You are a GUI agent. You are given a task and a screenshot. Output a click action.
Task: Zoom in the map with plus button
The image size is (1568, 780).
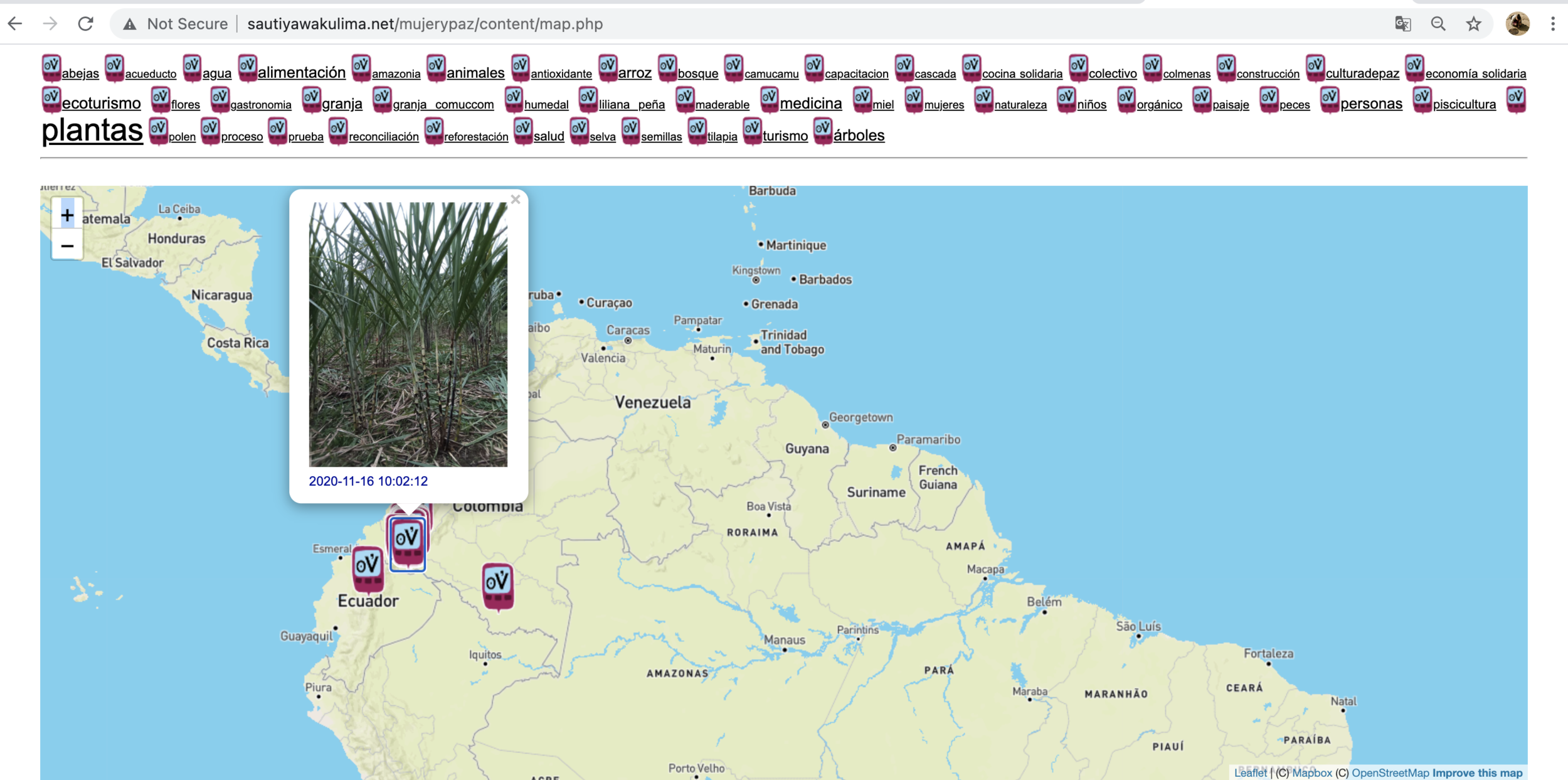67,215
